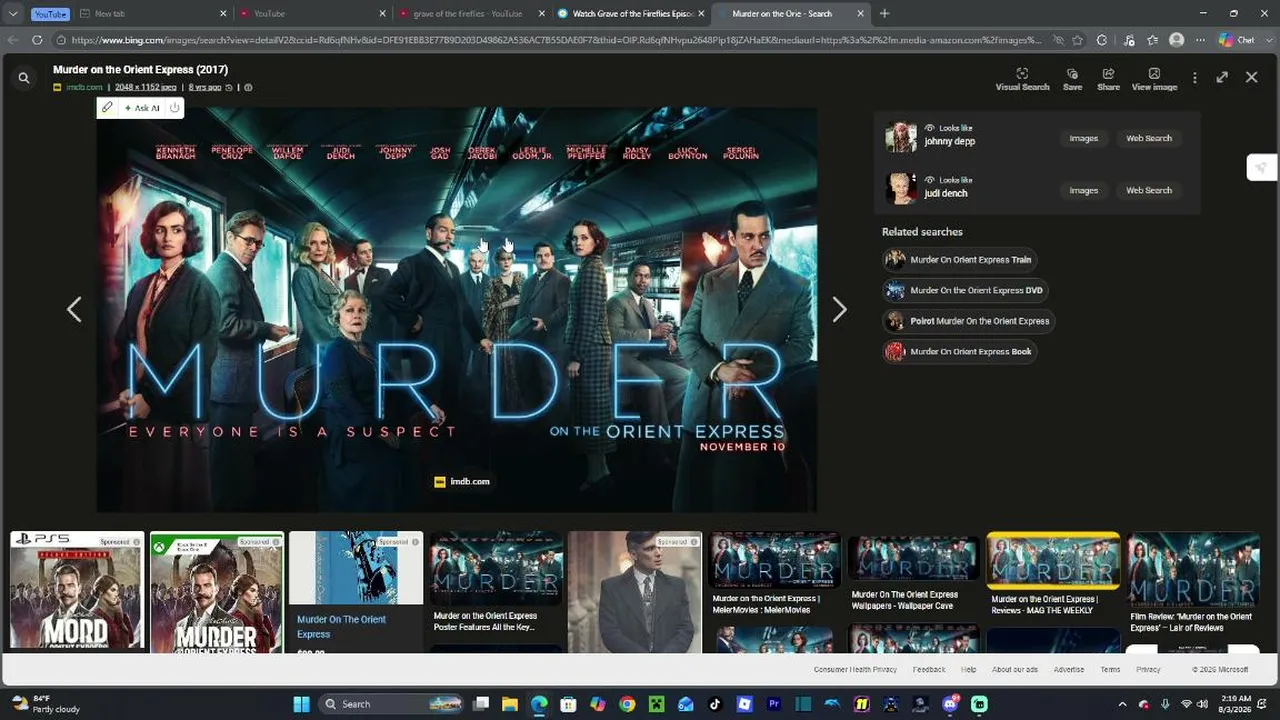
Task: Open the PS5 Mord Orient Express sponsored thumbnail
Action: point(77,592)
